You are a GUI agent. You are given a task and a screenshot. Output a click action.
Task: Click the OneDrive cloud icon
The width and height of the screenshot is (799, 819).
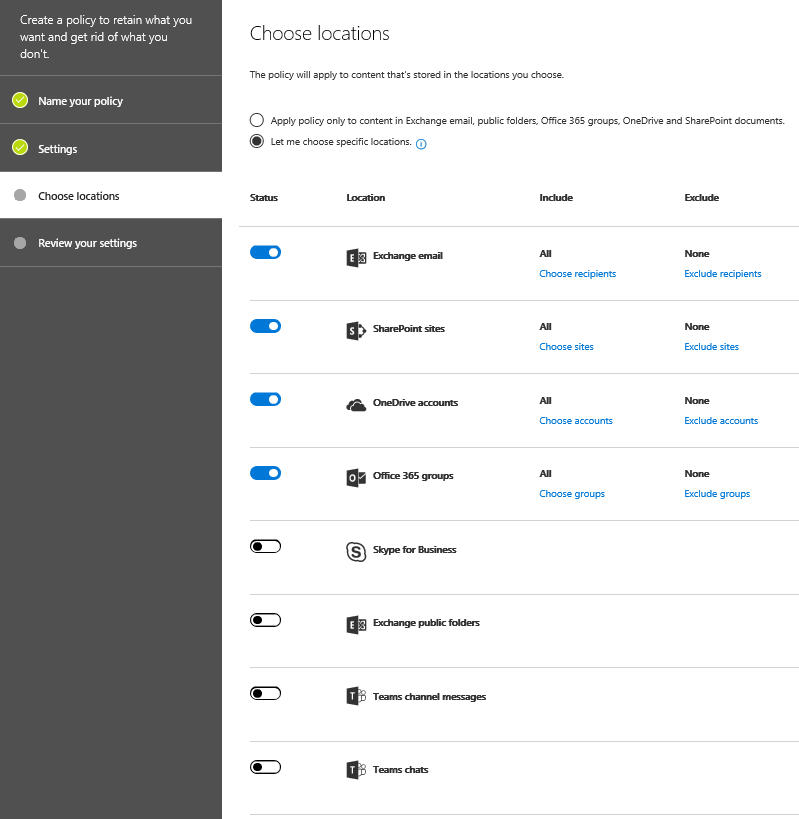[x=356, y=405]
